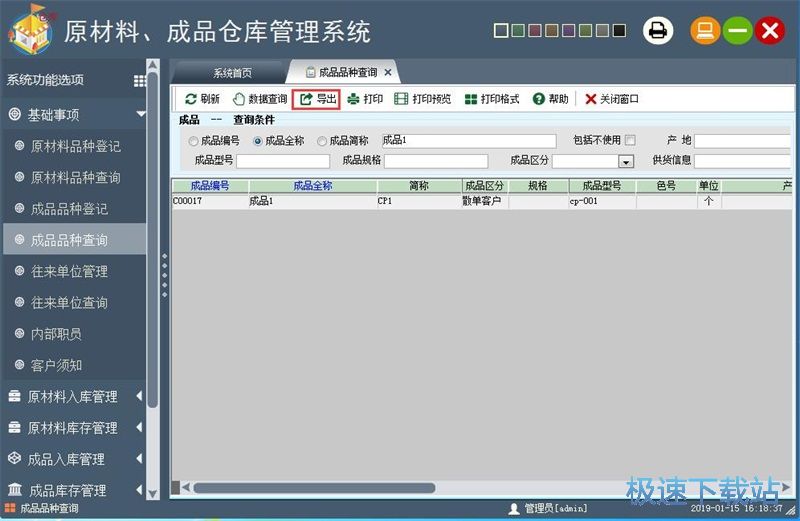
Task: Click the white round printer icon in header
Action: click(x=658, y=31)
